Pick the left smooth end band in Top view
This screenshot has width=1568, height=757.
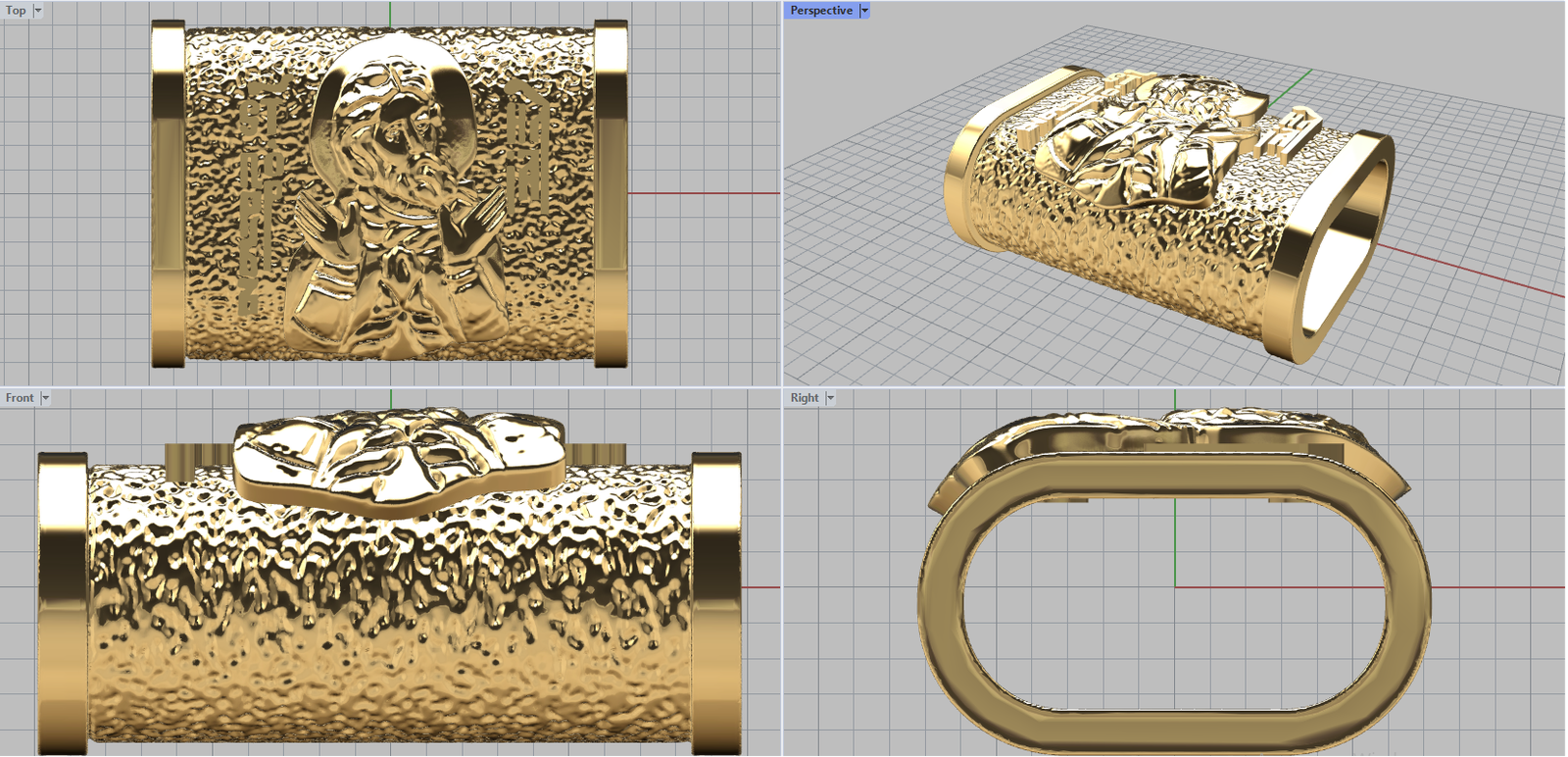click(169, 194)
